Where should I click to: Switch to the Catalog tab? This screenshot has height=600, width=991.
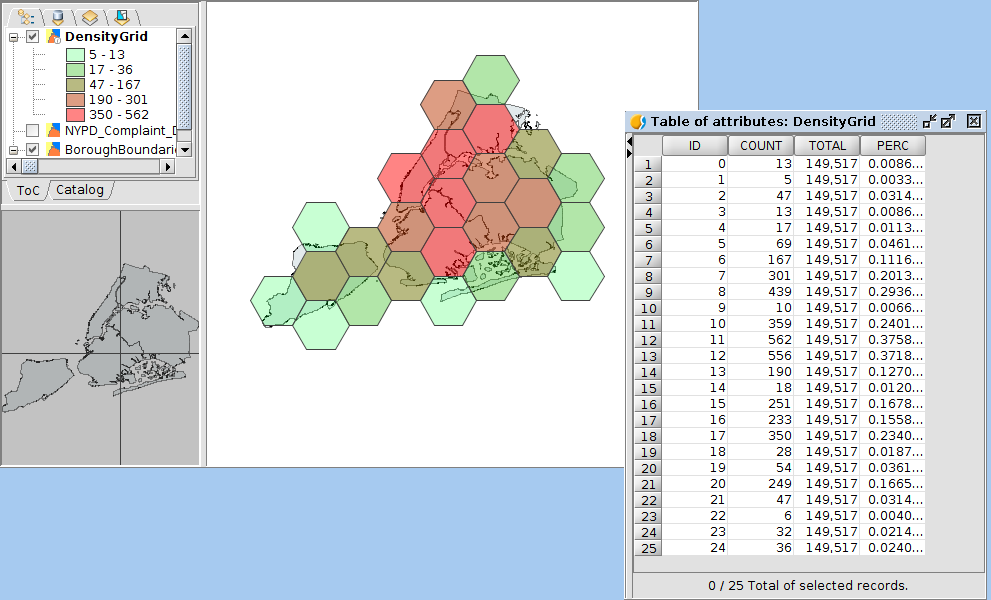[x=79, y=190]
